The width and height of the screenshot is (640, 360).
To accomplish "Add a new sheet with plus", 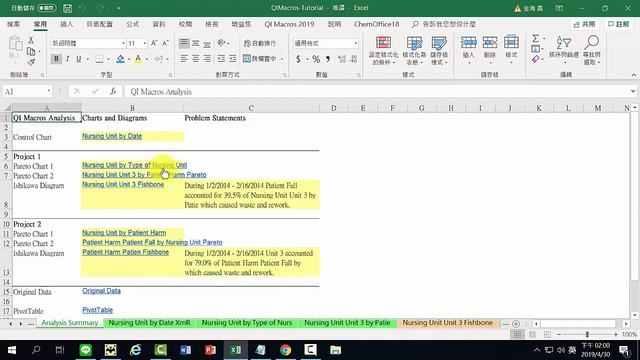I will pos(516,324).
